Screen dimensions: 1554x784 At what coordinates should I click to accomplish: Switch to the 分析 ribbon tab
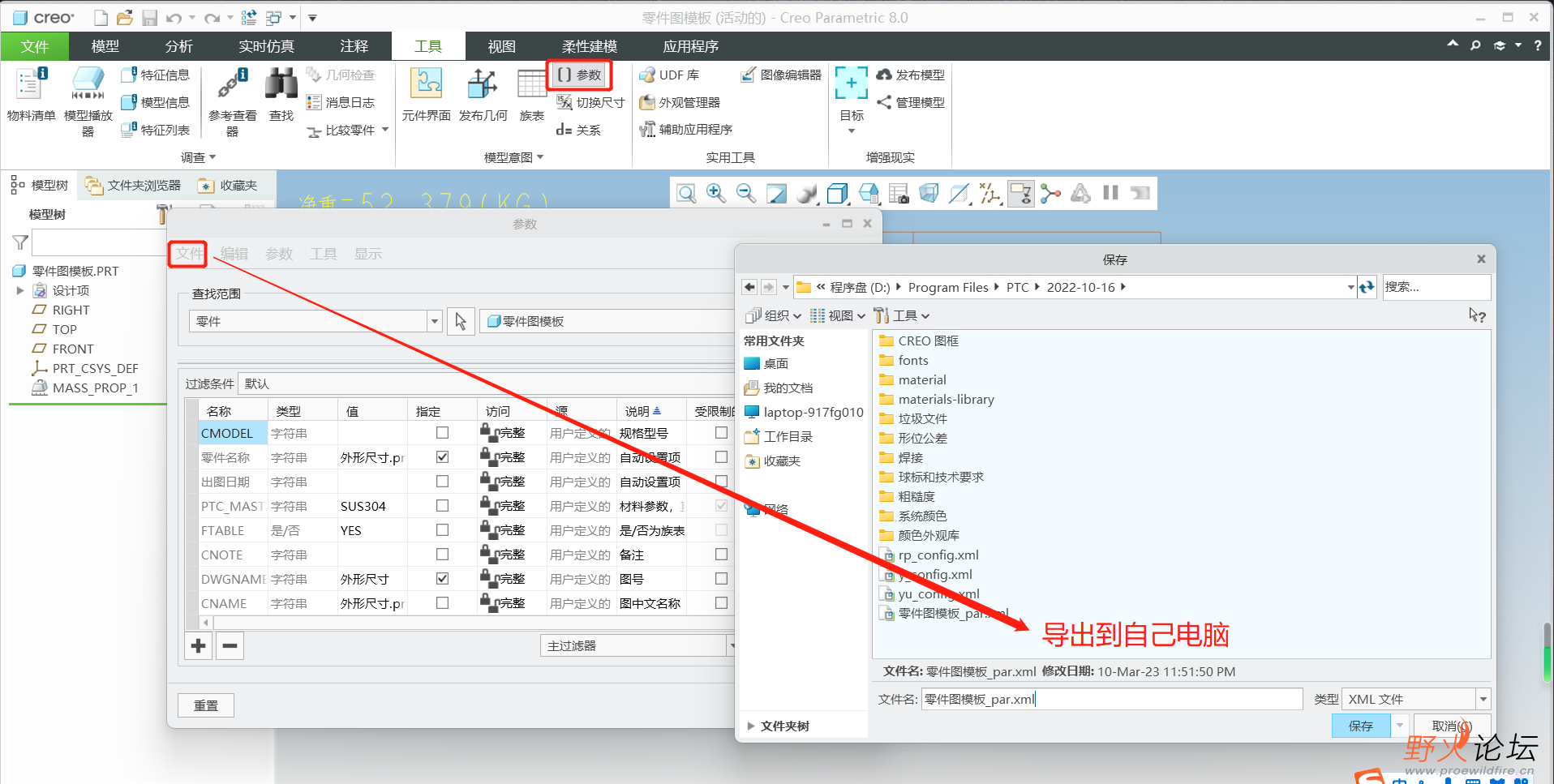pos(178,46)
